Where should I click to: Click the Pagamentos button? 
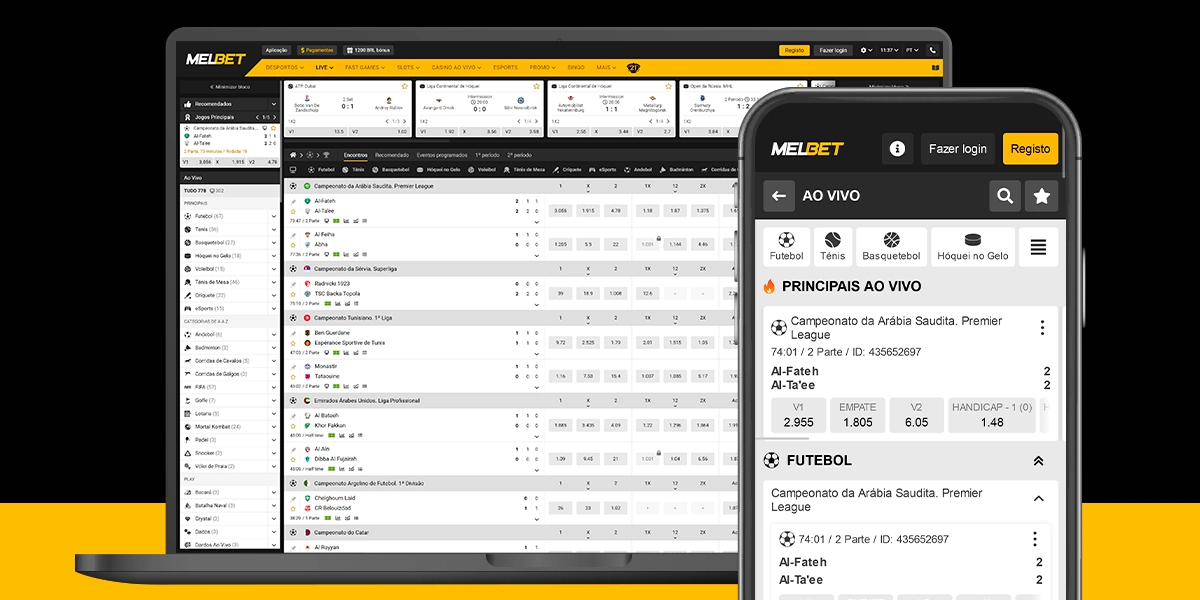tap(317, 50)
